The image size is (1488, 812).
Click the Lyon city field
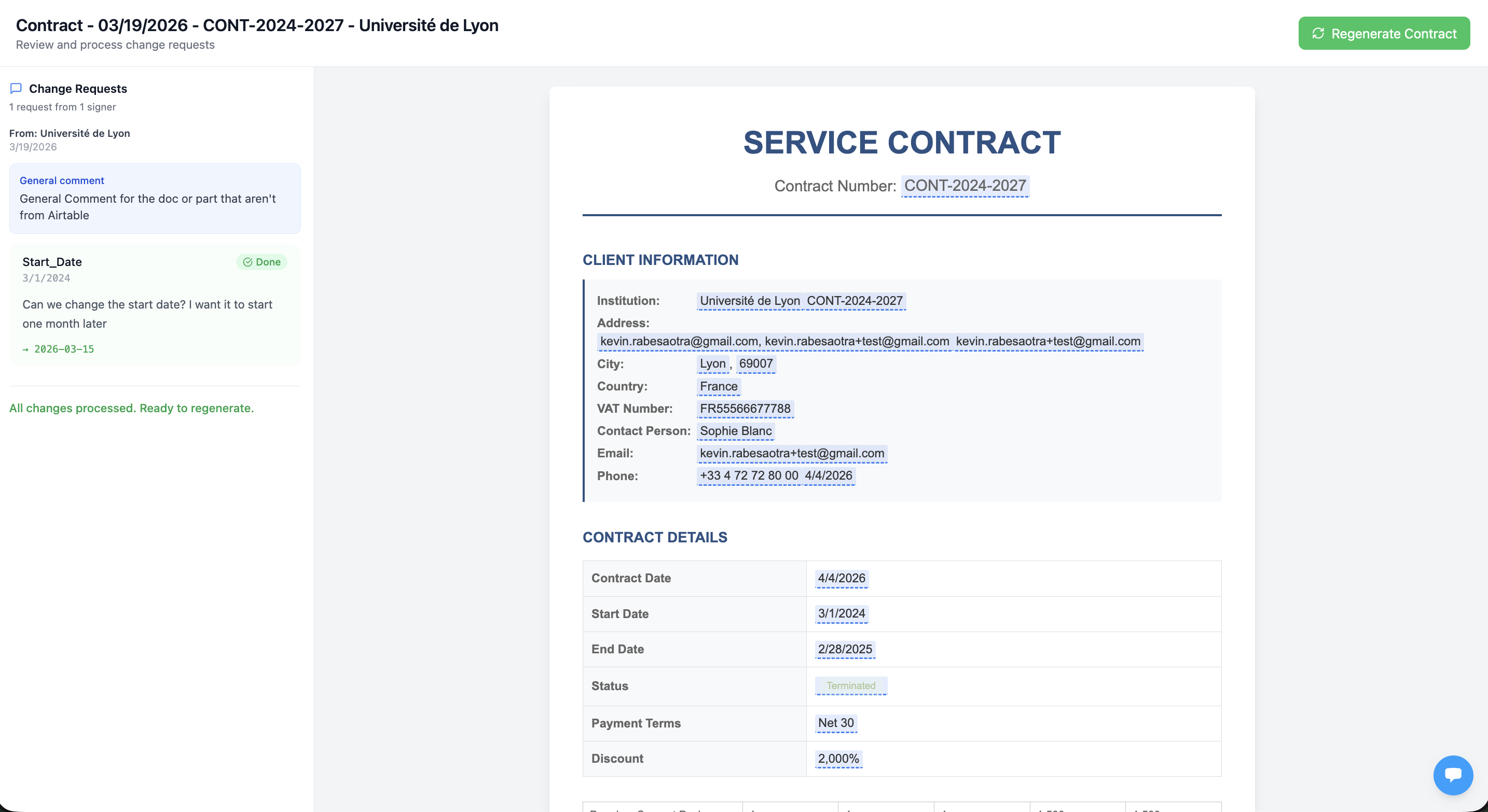click(712, 363)
